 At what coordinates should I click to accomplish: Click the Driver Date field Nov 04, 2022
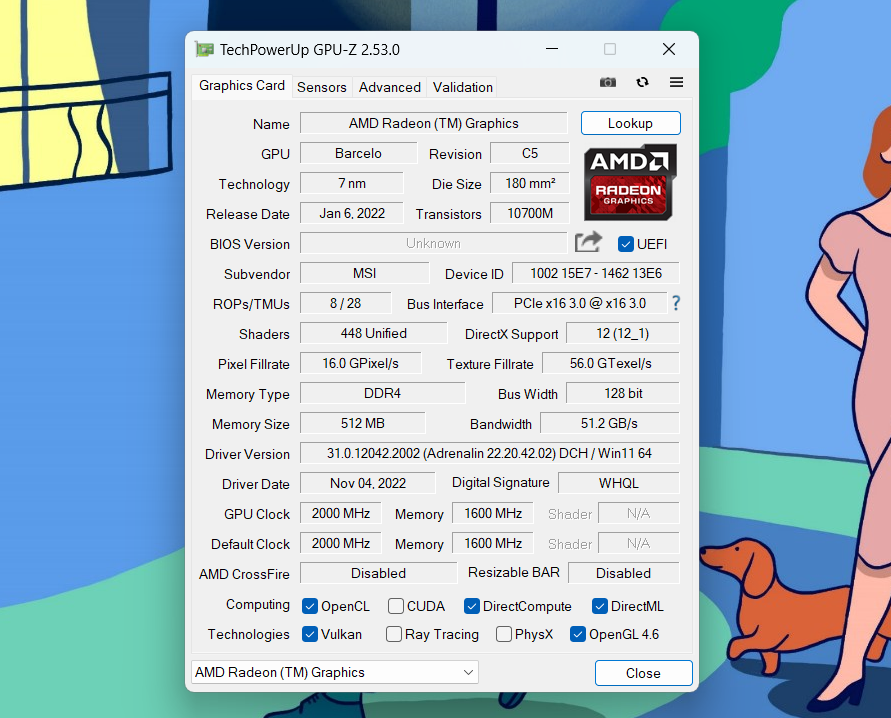[x=368, y=483]
